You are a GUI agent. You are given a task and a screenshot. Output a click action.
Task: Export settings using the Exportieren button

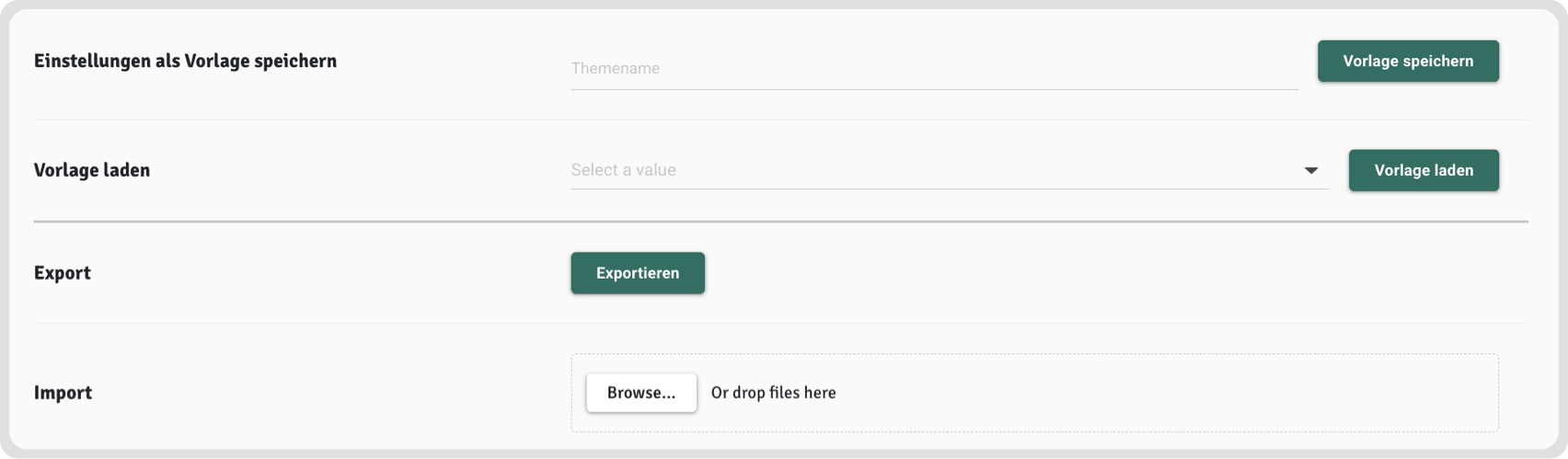pos(637,273)
